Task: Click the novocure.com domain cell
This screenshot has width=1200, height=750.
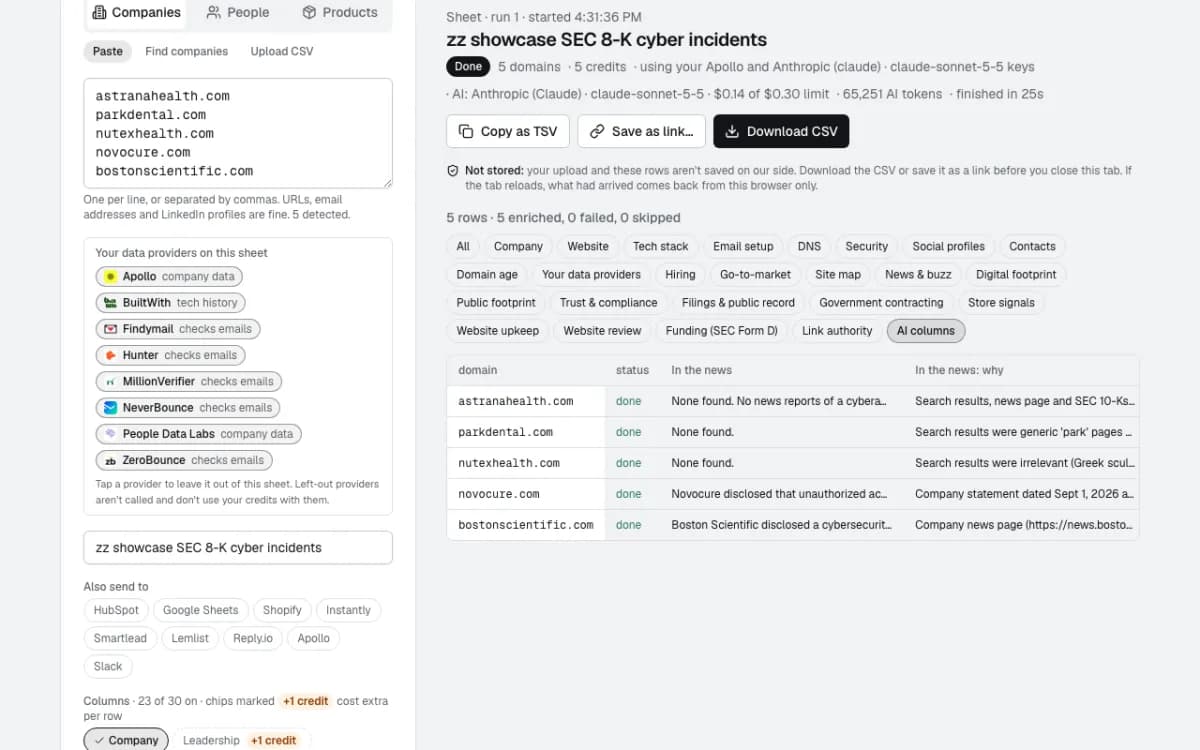Action: coord(526,494)
